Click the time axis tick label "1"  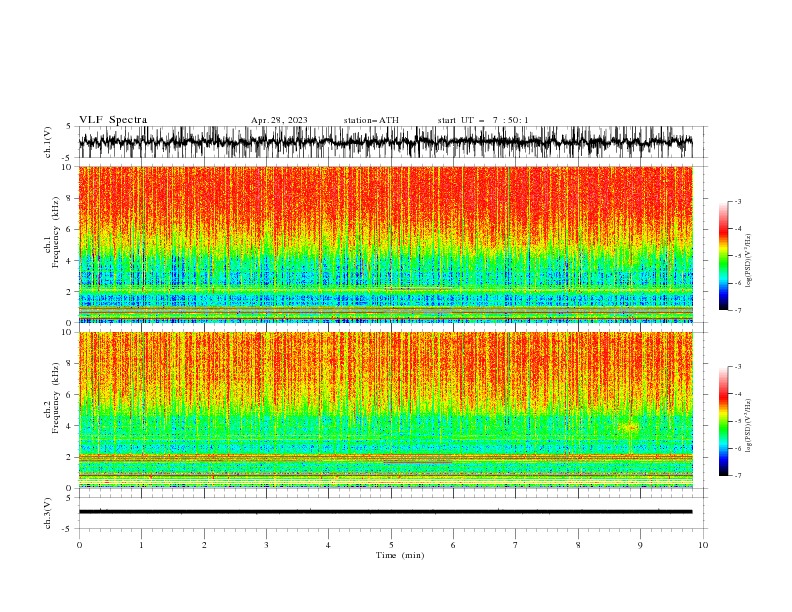141,545
